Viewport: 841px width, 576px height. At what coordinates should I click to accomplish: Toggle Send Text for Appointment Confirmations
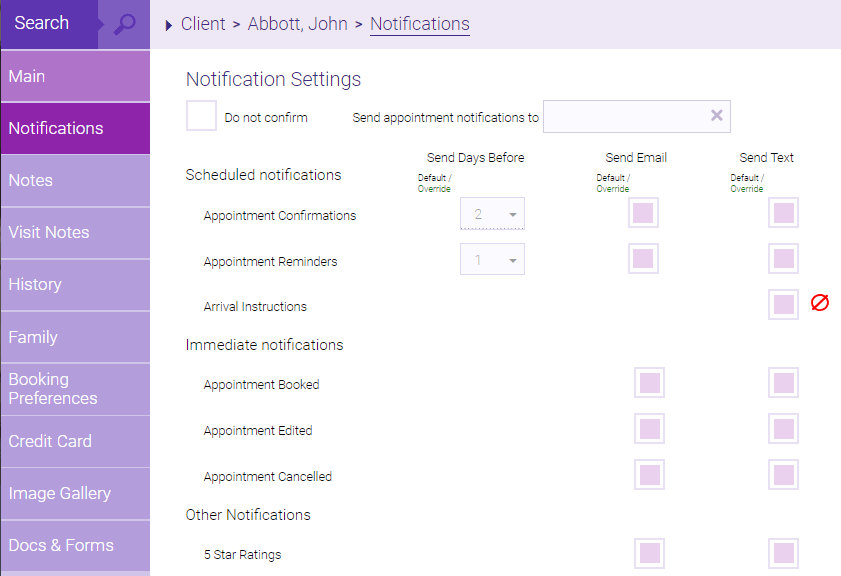pyautogui.click(x=783, y=213)
